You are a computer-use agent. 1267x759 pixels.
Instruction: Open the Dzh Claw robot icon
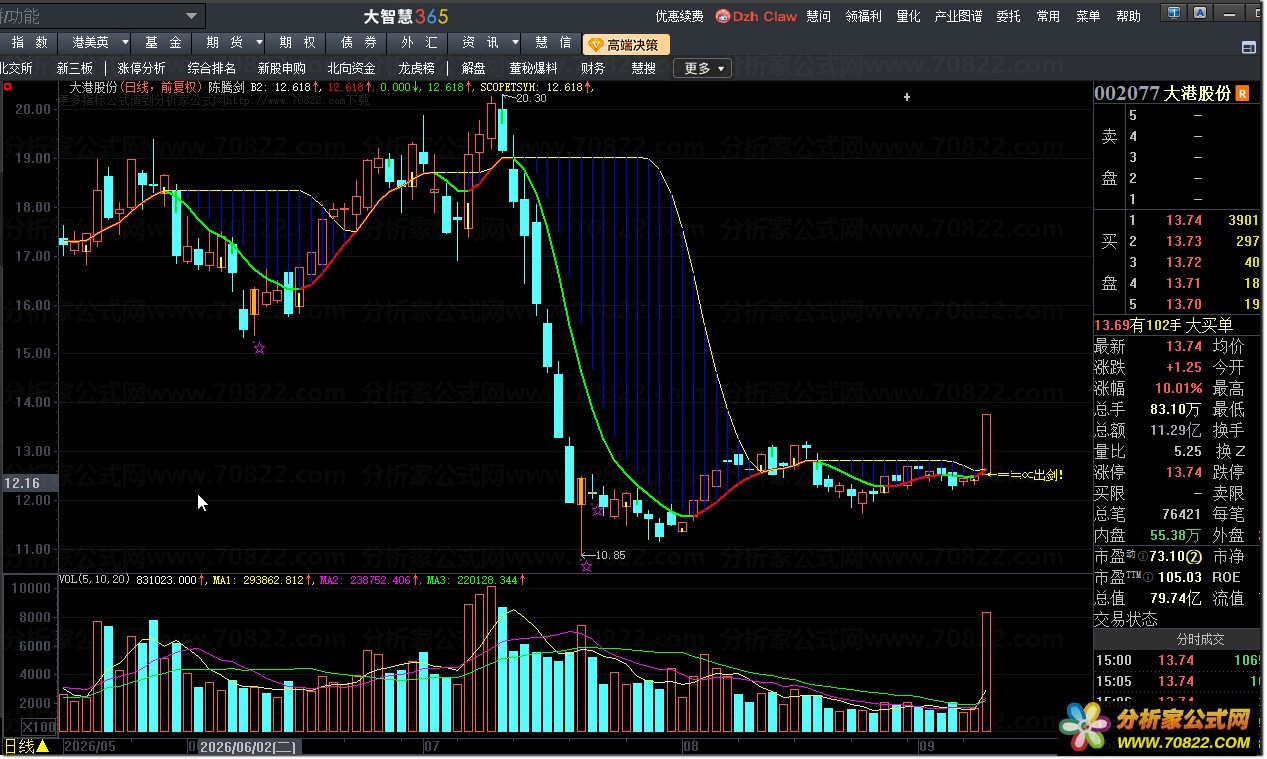[723, 16]
